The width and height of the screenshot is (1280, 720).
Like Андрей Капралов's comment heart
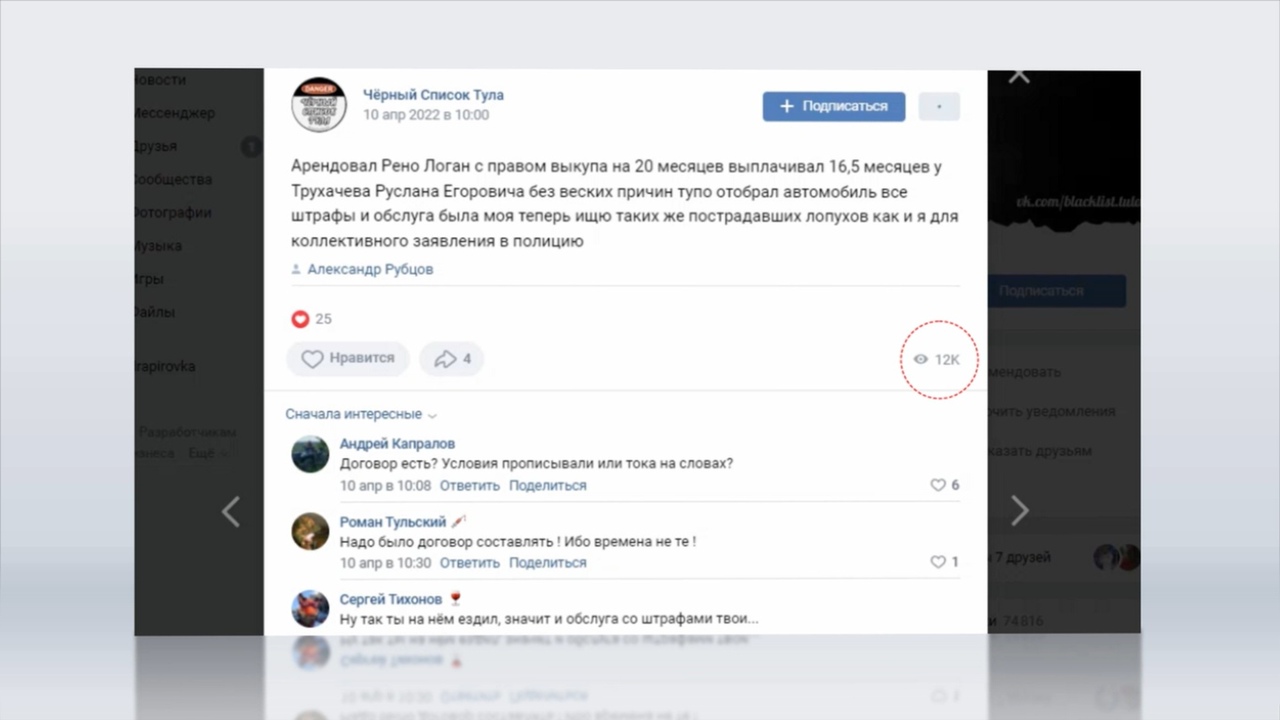(x=938, y=485)
